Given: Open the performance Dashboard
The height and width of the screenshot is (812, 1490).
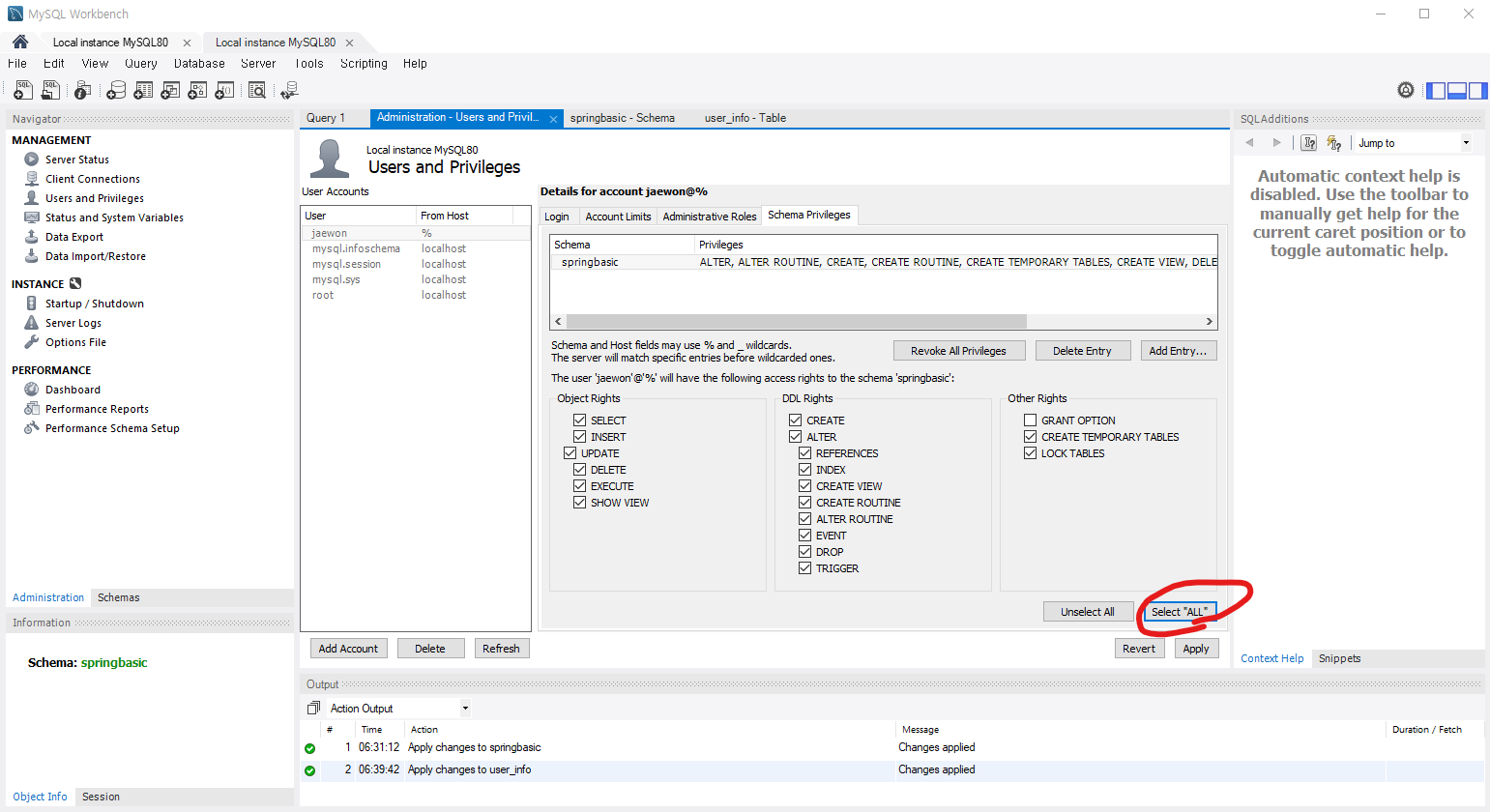Looking at the screenshot, I should pos(73,390).
